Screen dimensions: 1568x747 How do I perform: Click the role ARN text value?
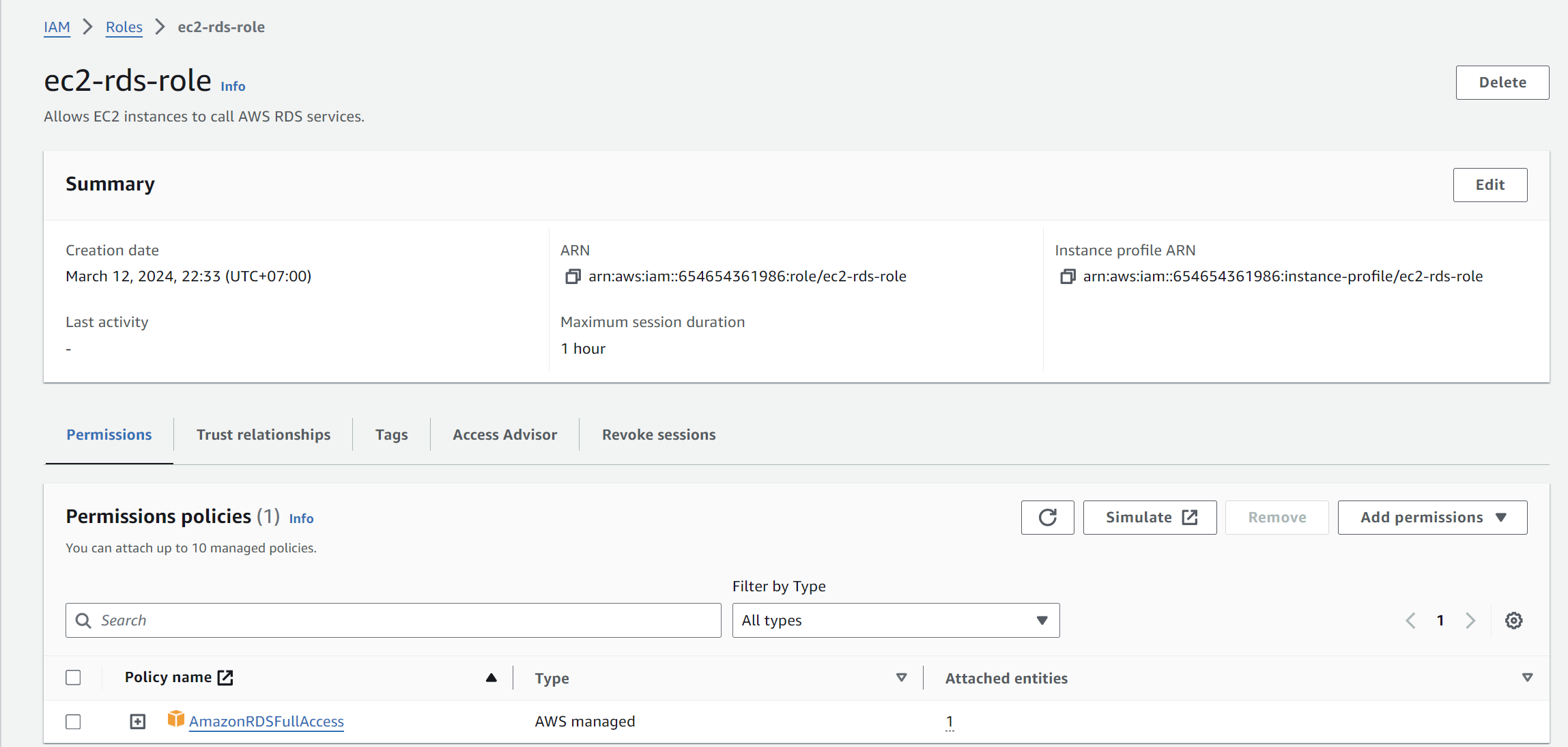(x=747, y=277)
